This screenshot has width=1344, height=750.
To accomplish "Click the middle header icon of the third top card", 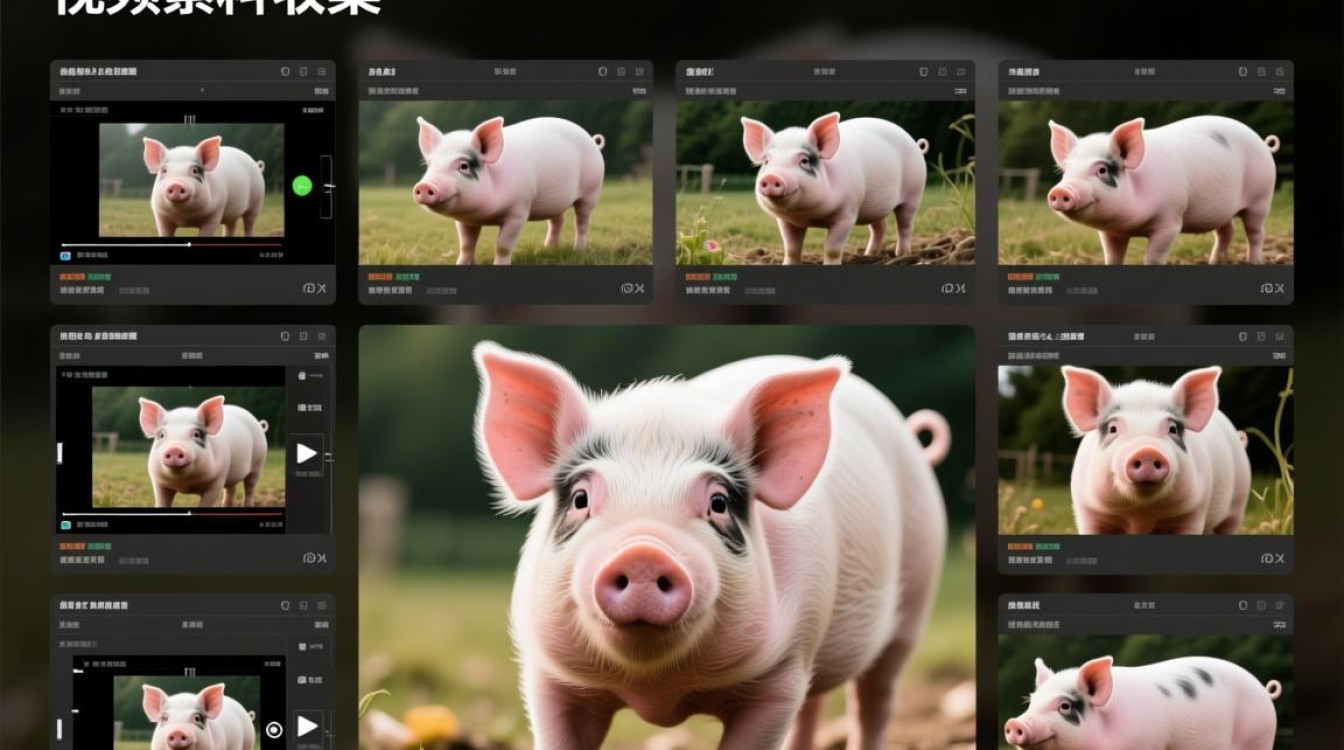I will [942, 72].
